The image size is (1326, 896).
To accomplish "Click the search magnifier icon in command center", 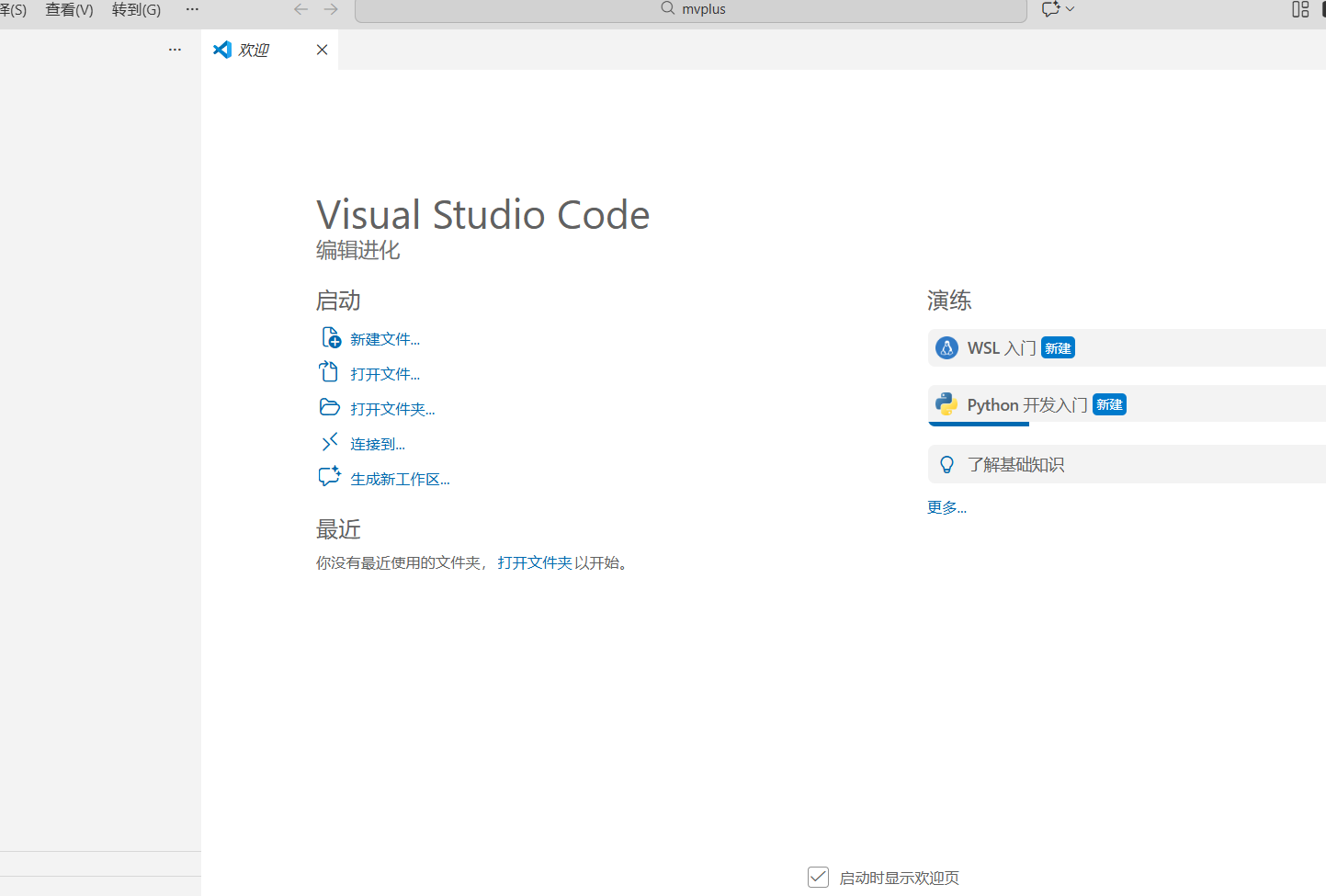I will point(668,8).
